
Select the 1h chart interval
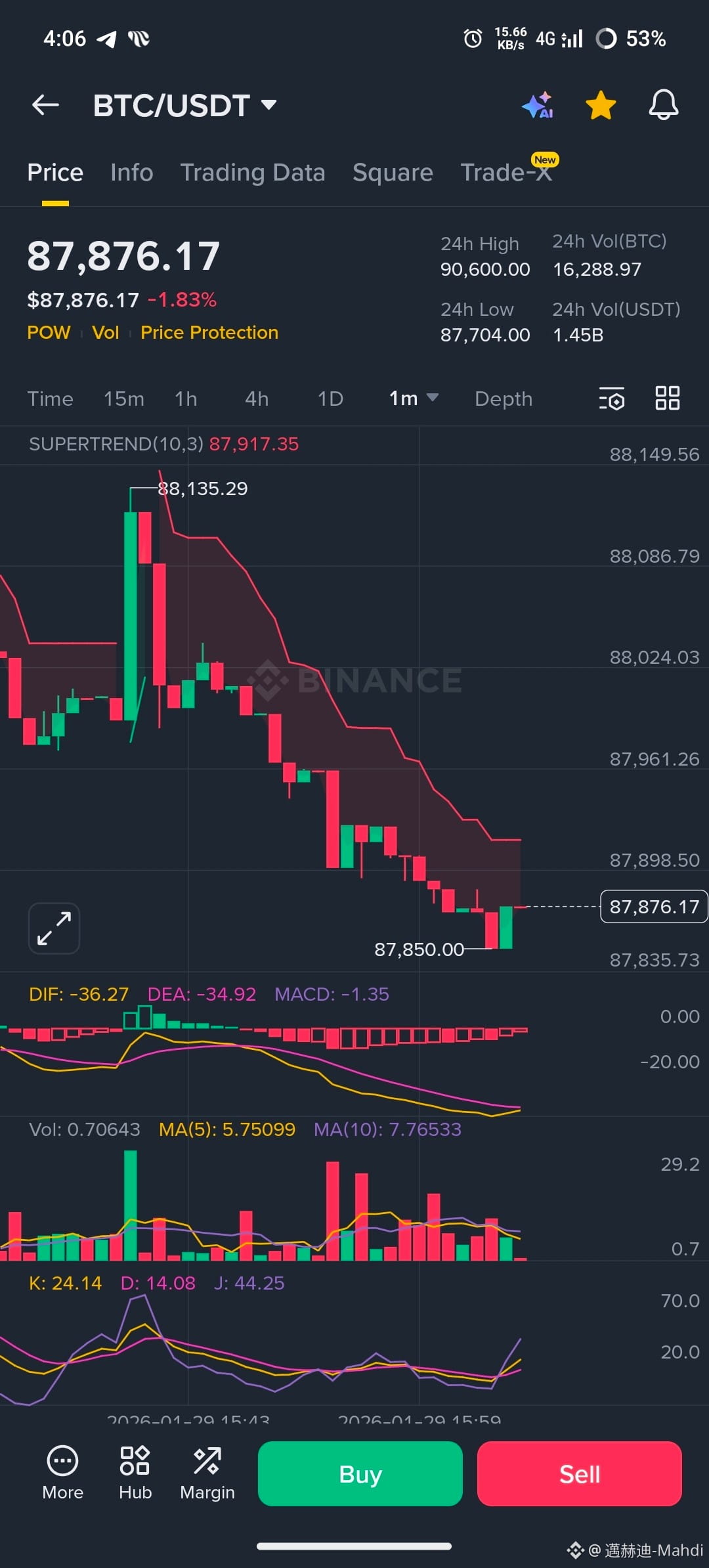pyautogui.click(x=186, y=399)
